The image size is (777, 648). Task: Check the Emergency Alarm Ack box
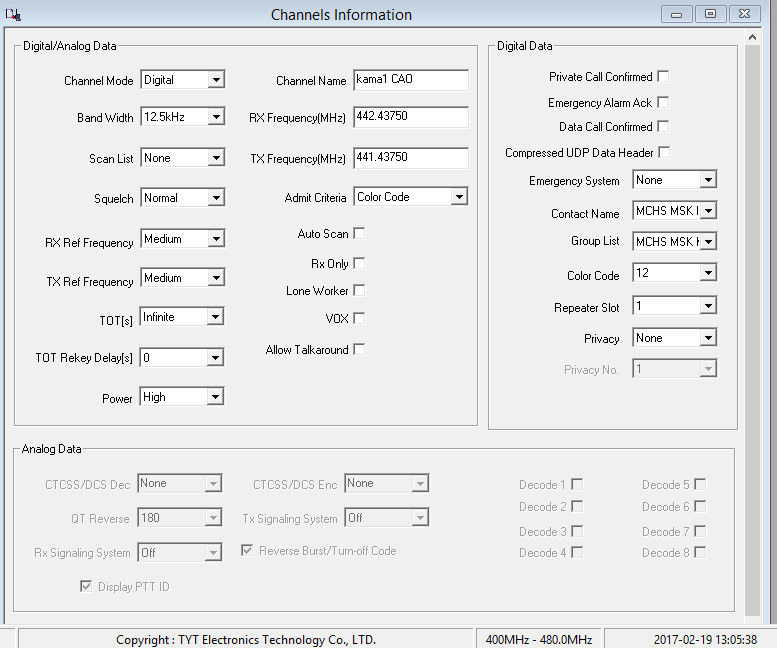pyautogui.click(x=663, y=102)
